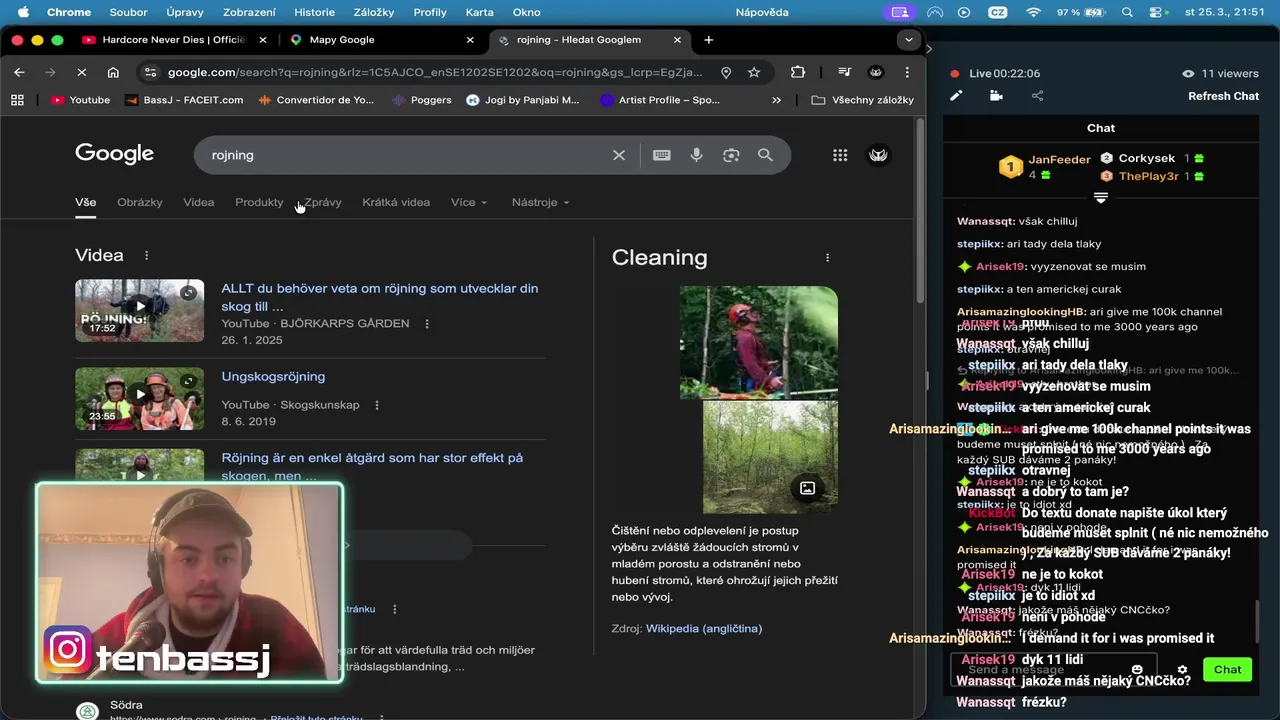Switch to the Videa search tab
The height and width of the screenshot is (720, 1280).
(198, 202)
